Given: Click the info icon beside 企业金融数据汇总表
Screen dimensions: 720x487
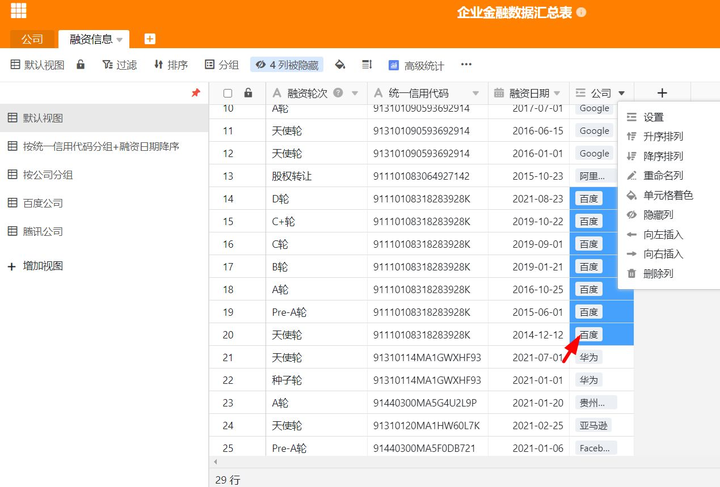Looking at the screenshot, I should tap(581, 12).
